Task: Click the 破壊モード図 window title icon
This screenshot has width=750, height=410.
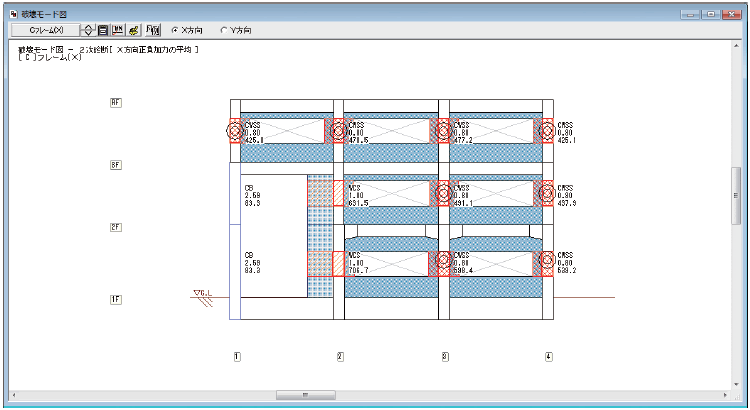Action: point(13,14)
